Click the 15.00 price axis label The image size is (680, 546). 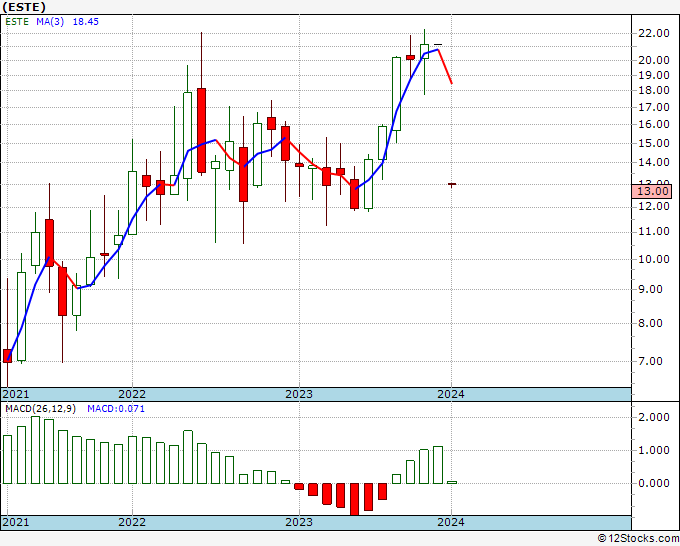(x=654, y=144)
